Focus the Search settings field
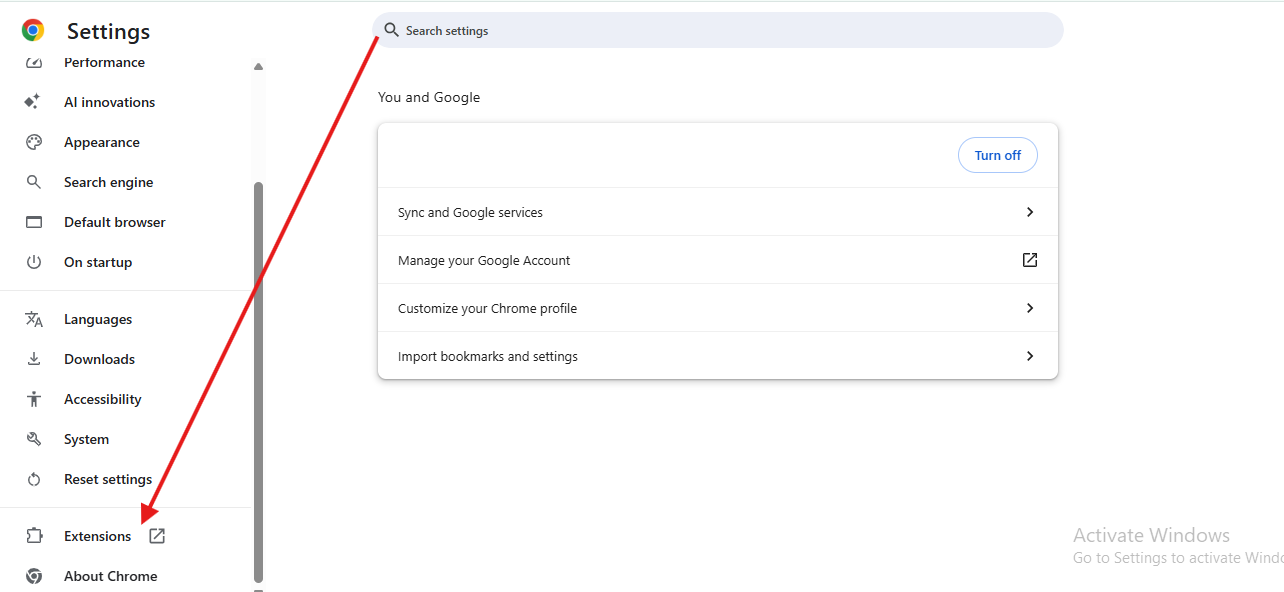The height and width of the screenshot is (592, 1284). (x=718, y=30)
